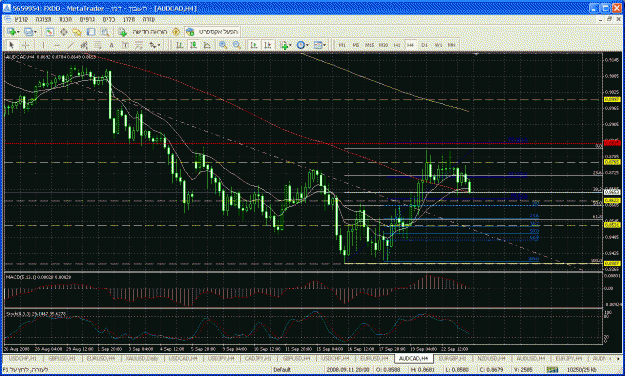This screenshot has width=625, height=376.
Task: Open the גרפים (Charts) menu
Action: [x=87, y=19]
